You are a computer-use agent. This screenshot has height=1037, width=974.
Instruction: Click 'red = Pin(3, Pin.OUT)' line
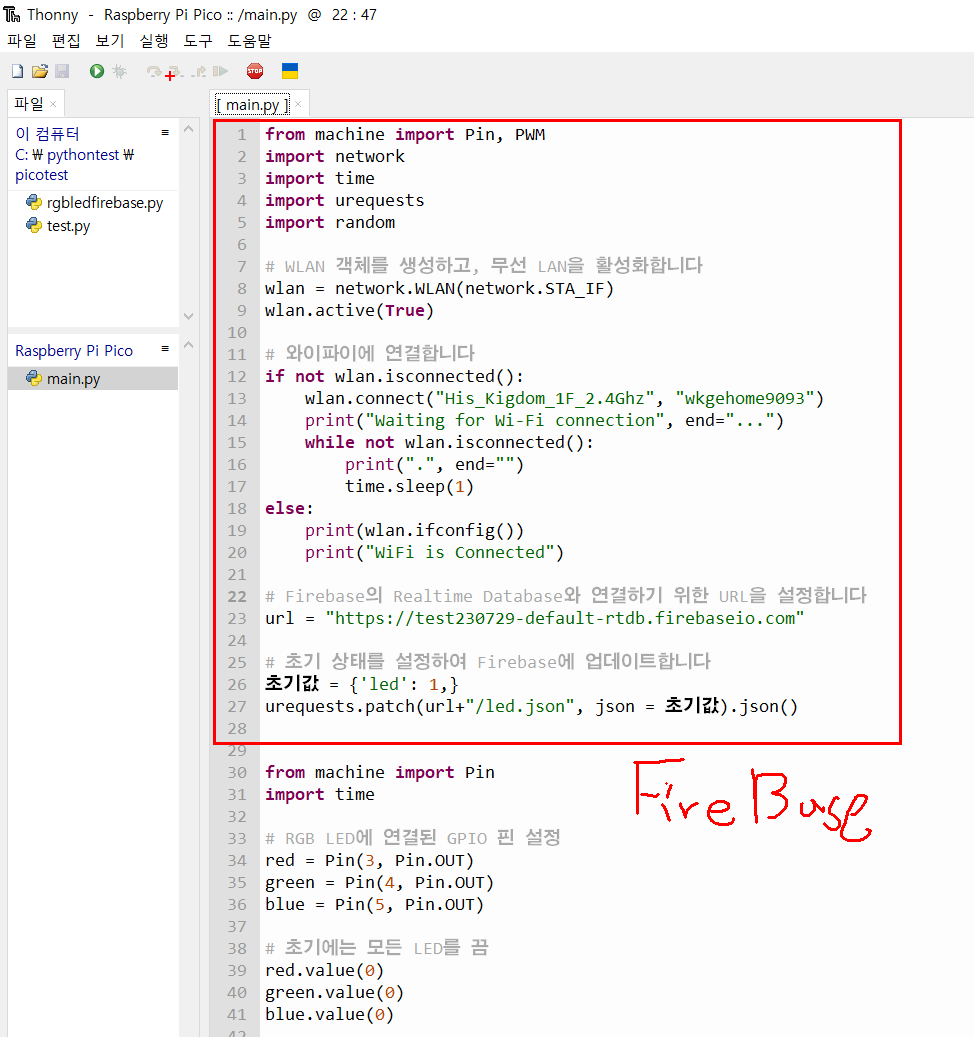click(369, 860)
